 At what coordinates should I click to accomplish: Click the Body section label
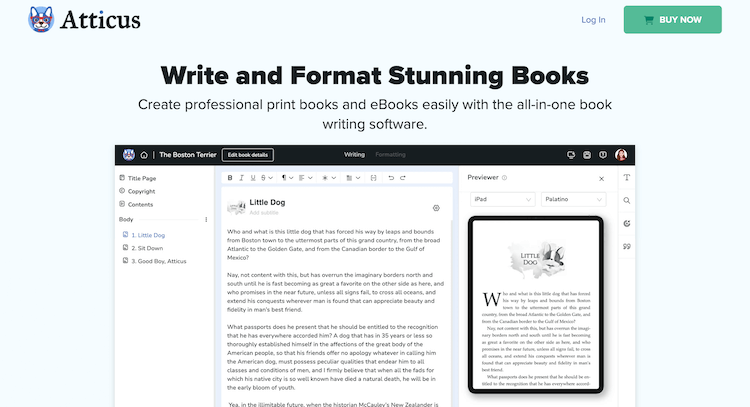tap(126, 220)
